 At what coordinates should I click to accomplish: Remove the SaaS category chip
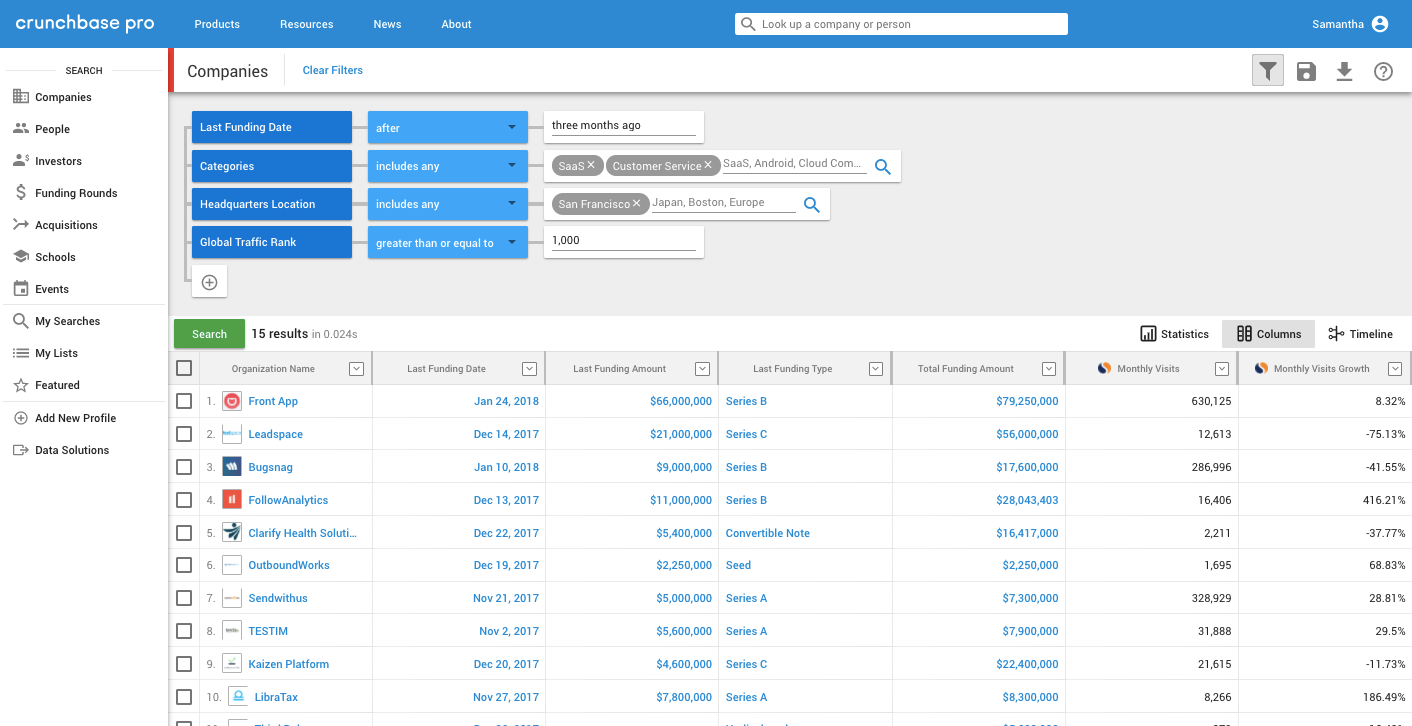tap(591, 165)
